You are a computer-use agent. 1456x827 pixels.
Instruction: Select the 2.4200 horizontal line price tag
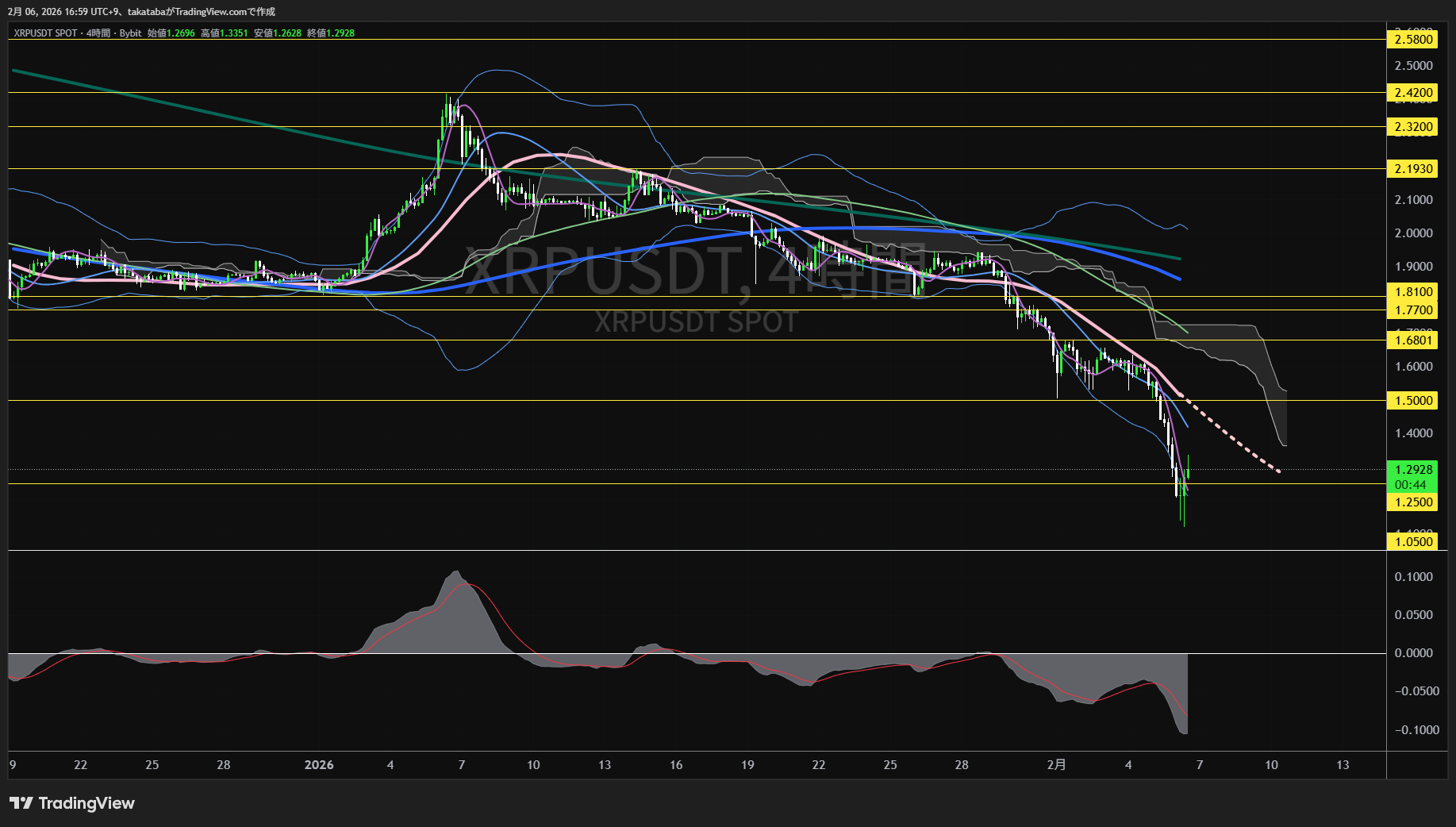coord(1413,93)
